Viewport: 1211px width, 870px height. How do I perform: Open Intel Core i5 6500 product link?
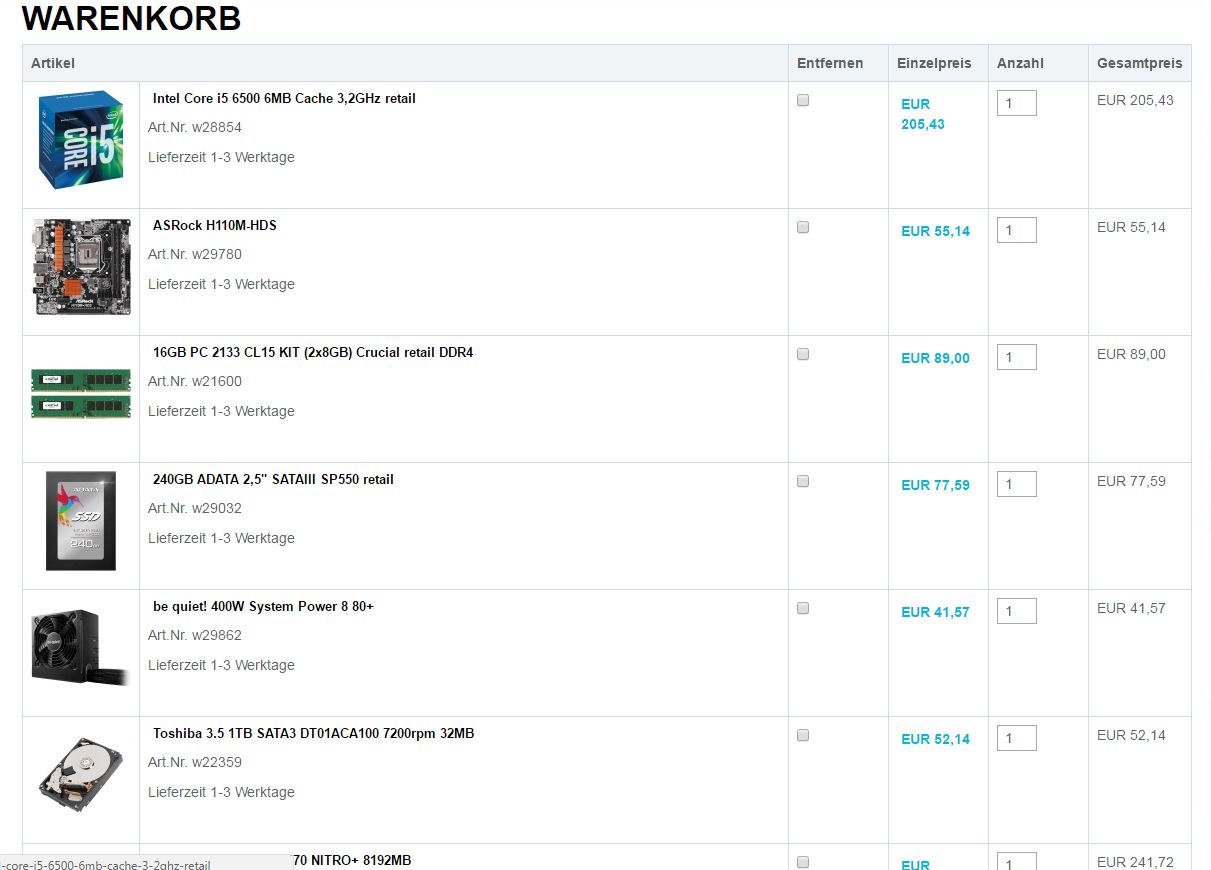(284, 99)
